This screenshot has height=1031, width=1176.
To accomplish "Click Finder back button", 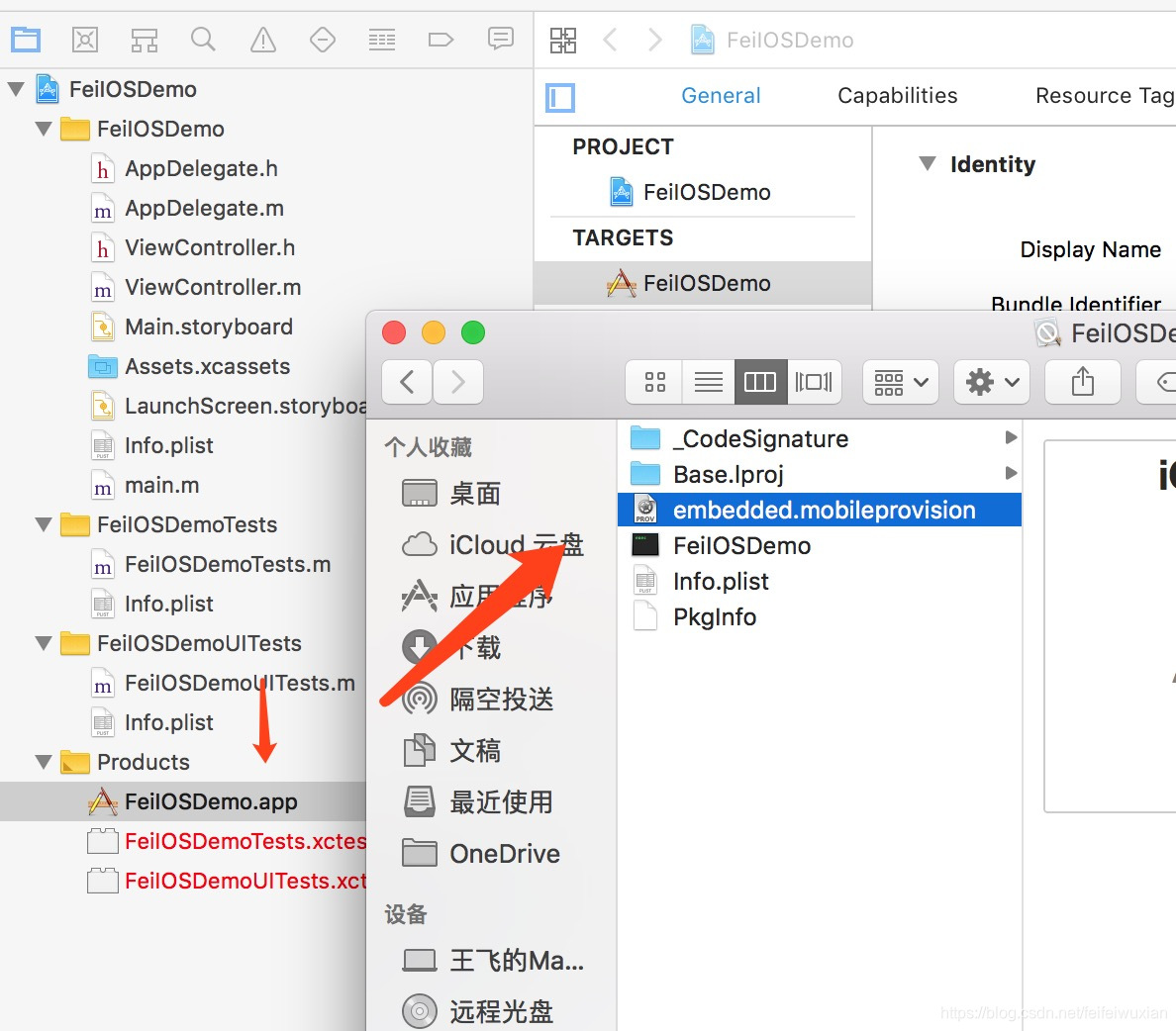I will pyautogui.click(x=407, y=382).
